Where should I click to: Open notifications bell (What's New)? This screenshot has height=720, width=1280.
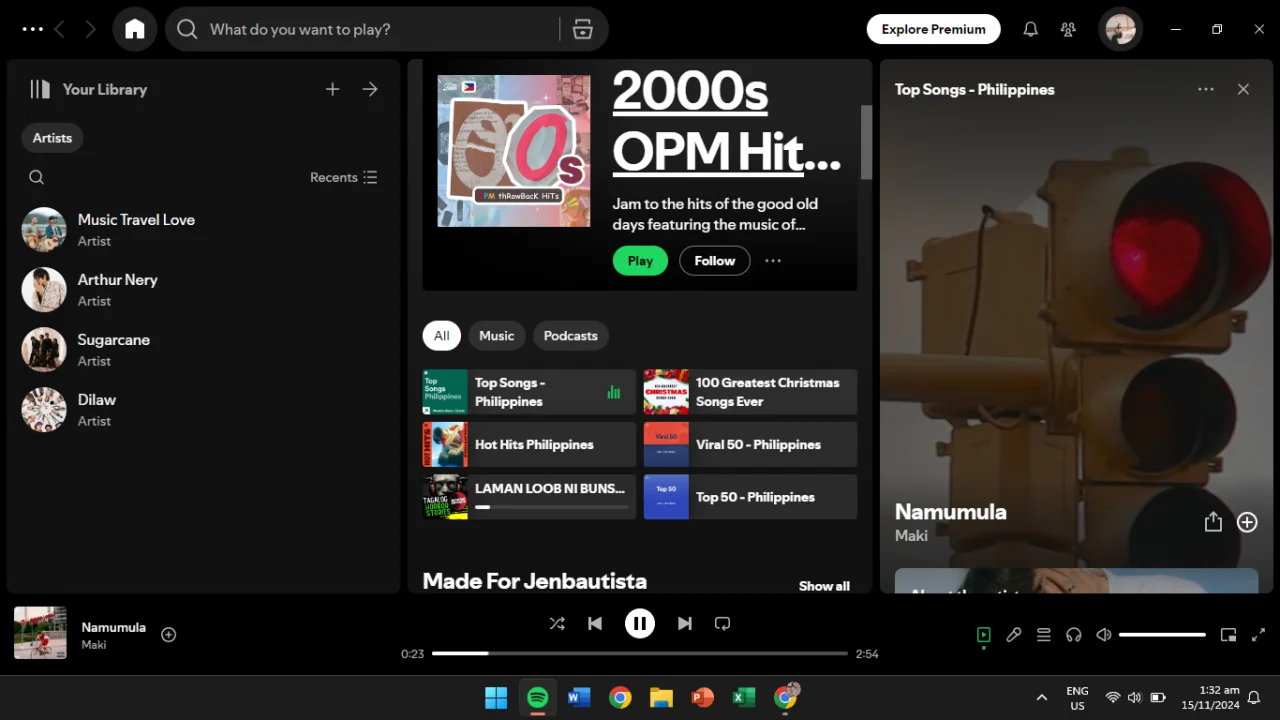1030,29
